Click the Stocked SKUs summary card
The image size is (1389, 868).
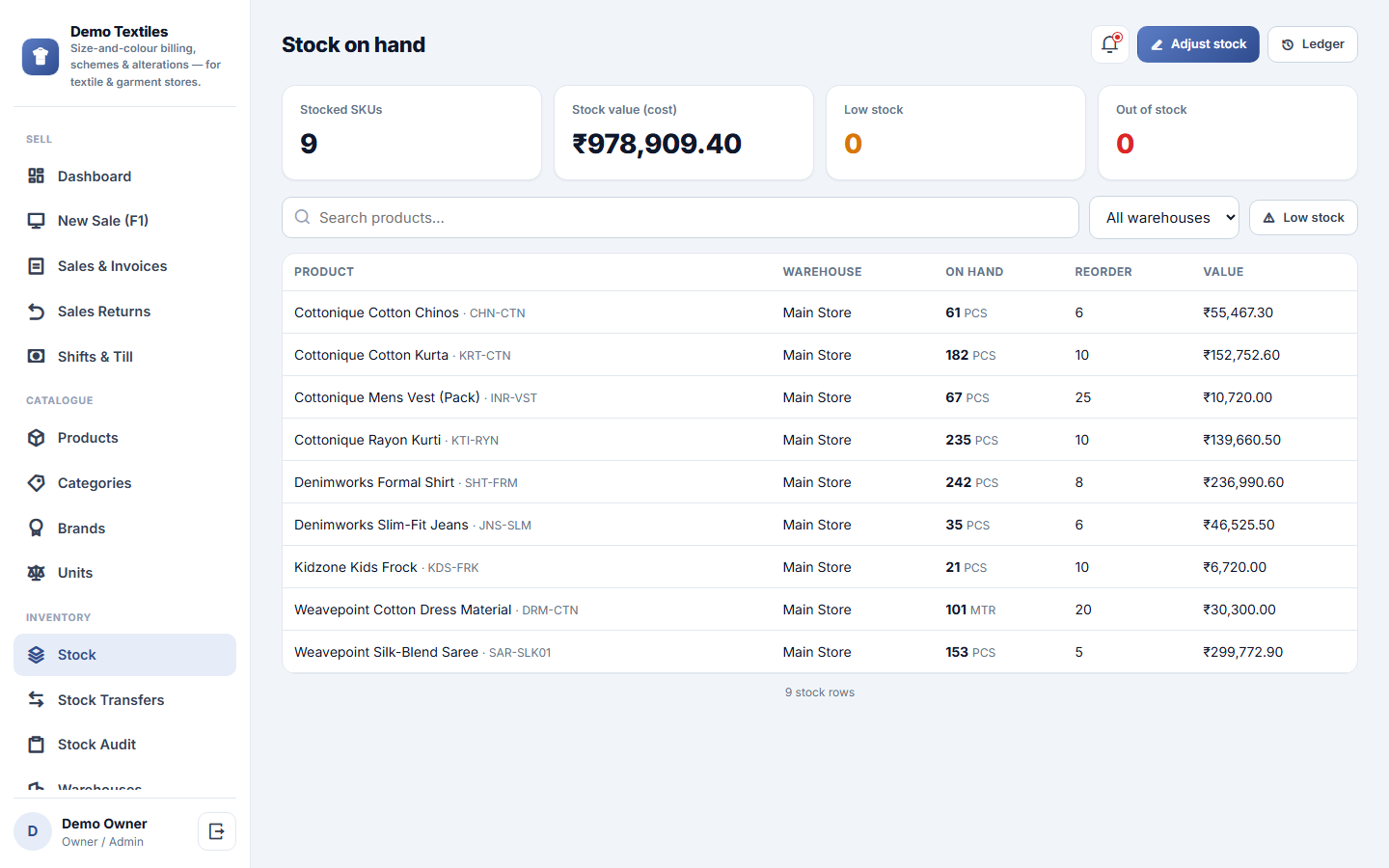coord(412,133)
